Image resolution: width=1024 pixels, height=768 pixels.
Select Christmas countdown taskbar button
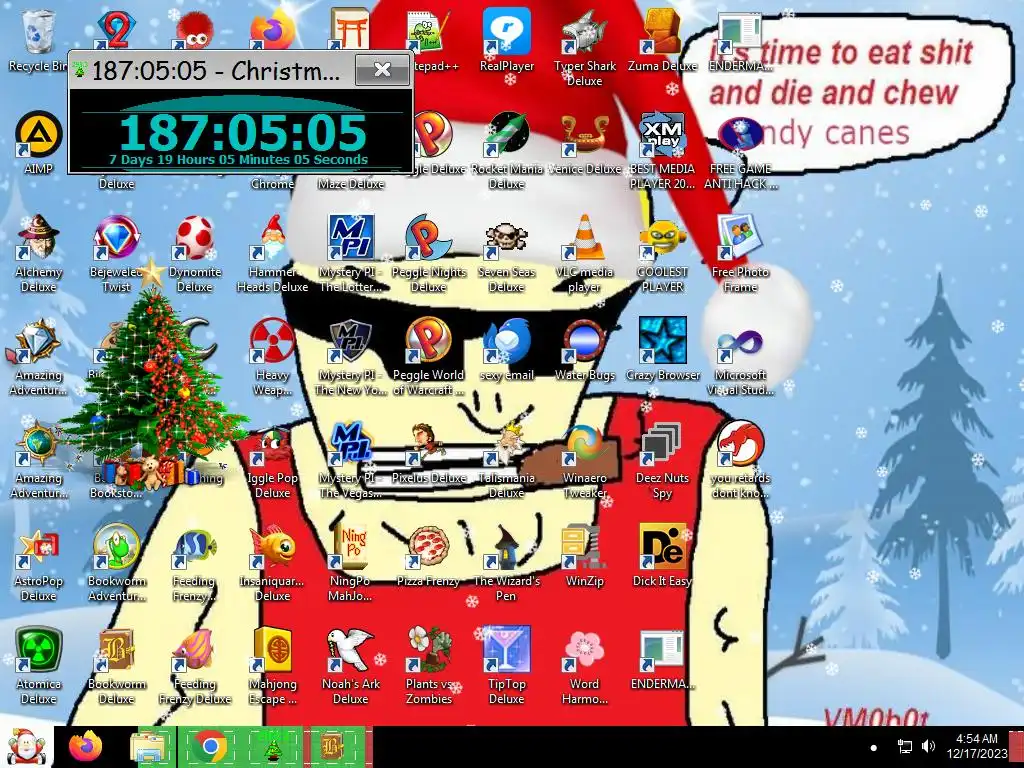click(x=272, y=747)
